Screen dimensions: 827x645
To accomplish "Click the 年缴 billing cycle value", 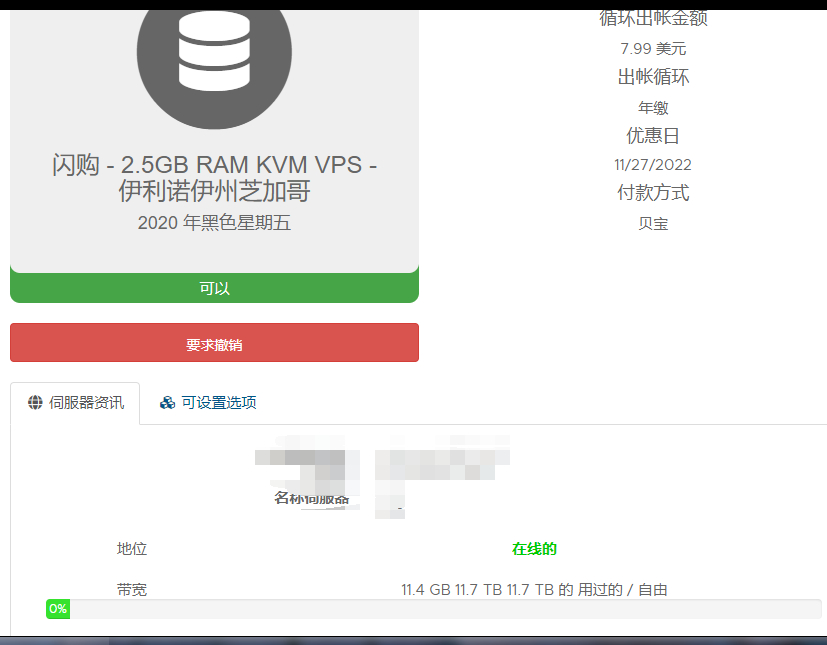I will (653, 108).
